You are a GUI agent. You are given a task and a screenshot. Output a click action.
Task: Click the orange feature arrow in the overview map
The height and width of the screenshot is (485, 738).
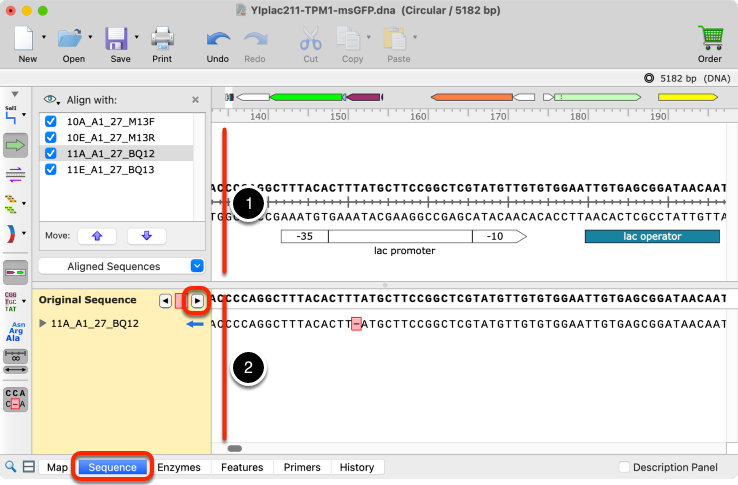tap(472, 97)
